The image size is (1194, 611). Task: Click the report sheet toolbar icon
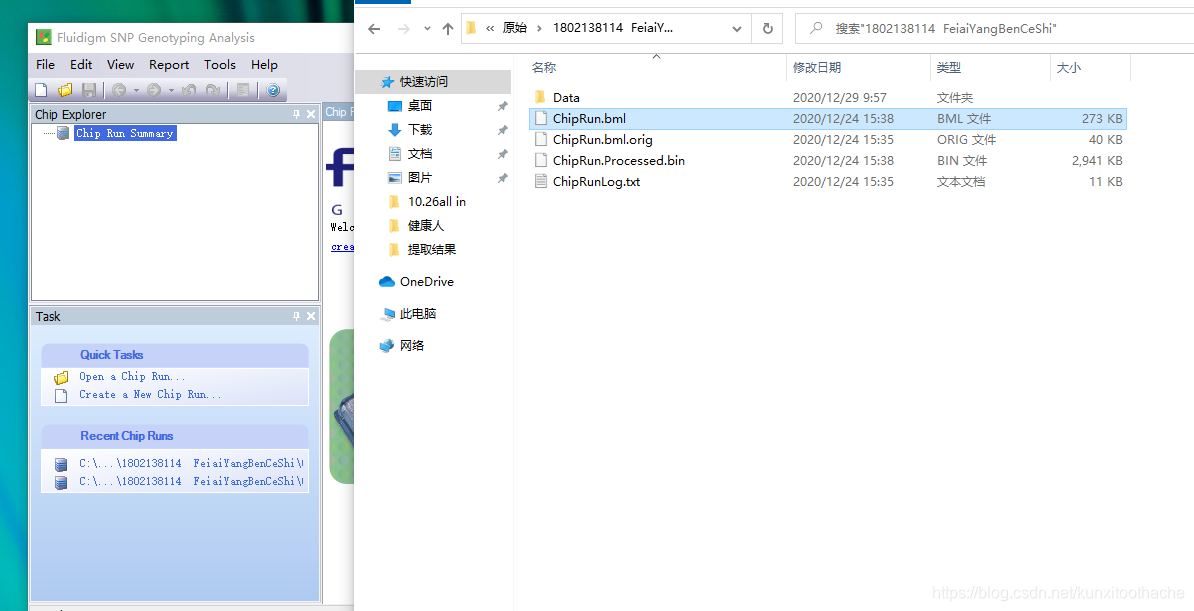(243, 90)
